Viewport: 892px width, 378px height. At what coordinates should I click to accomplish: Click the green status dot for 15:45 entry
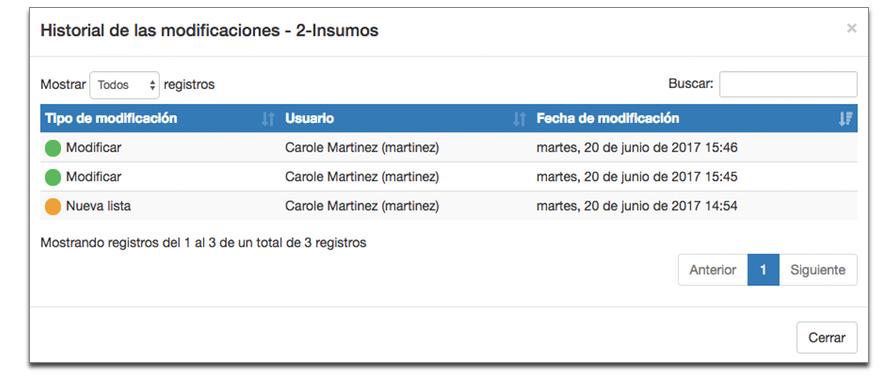53,178
